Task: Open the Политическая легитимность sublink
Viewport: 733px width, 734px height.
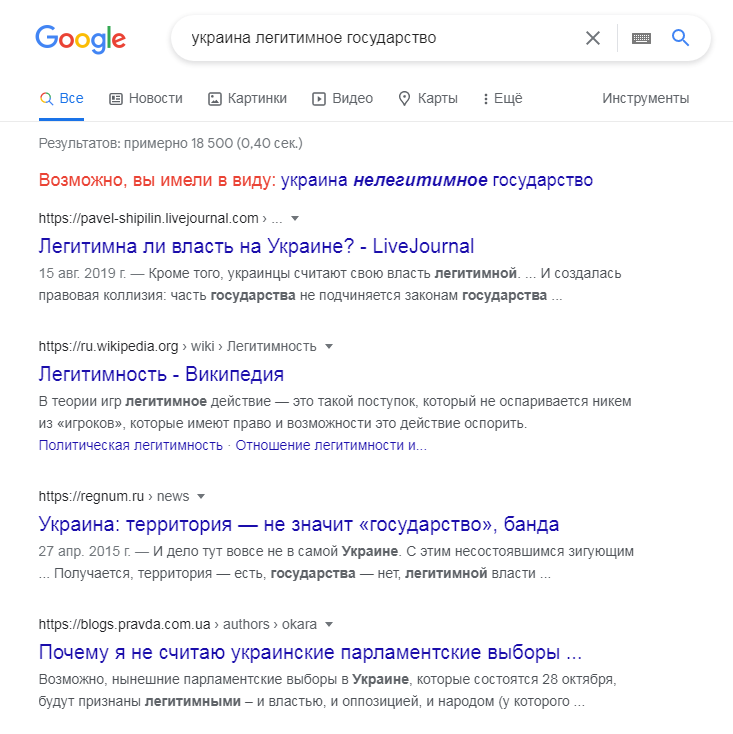Action: (x=131, y=445)
